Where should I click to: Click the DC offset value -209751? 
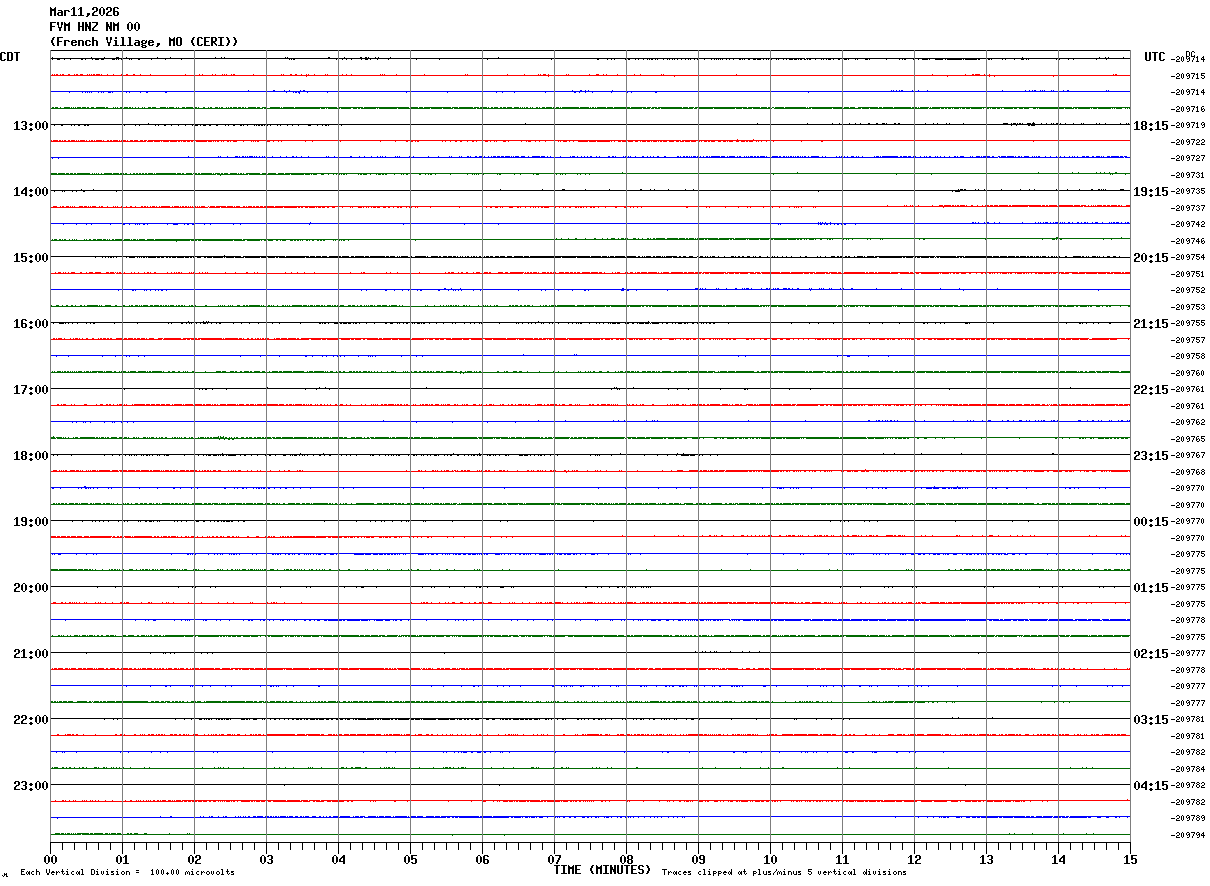(1188, 274)
